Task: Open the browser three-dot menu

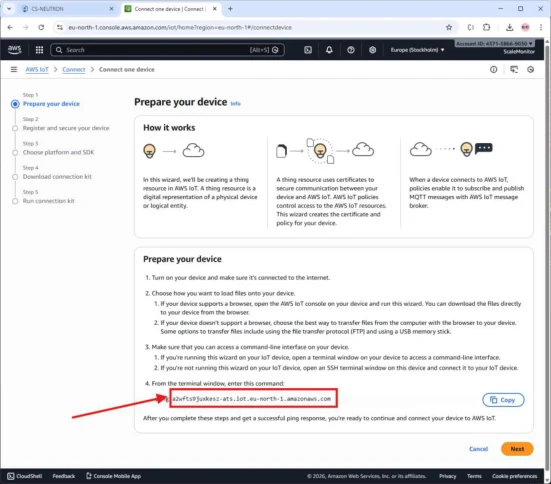Action: 541,27
